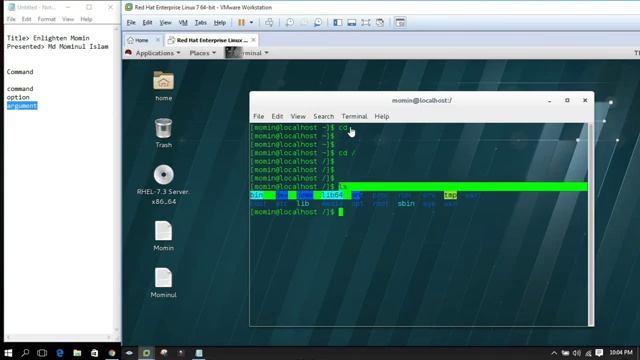Open the Terminal menu in terminal window

pos(354,116)
